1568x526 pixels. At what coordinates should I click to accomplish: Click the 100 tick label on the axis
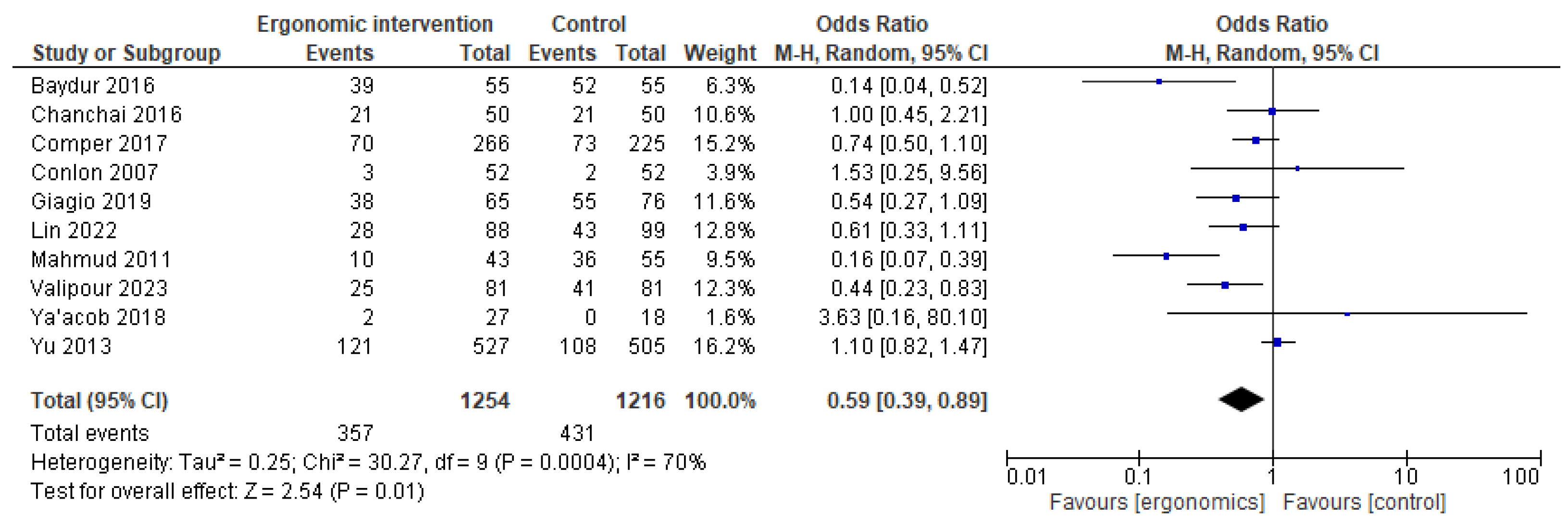(x=1520, y=476)
